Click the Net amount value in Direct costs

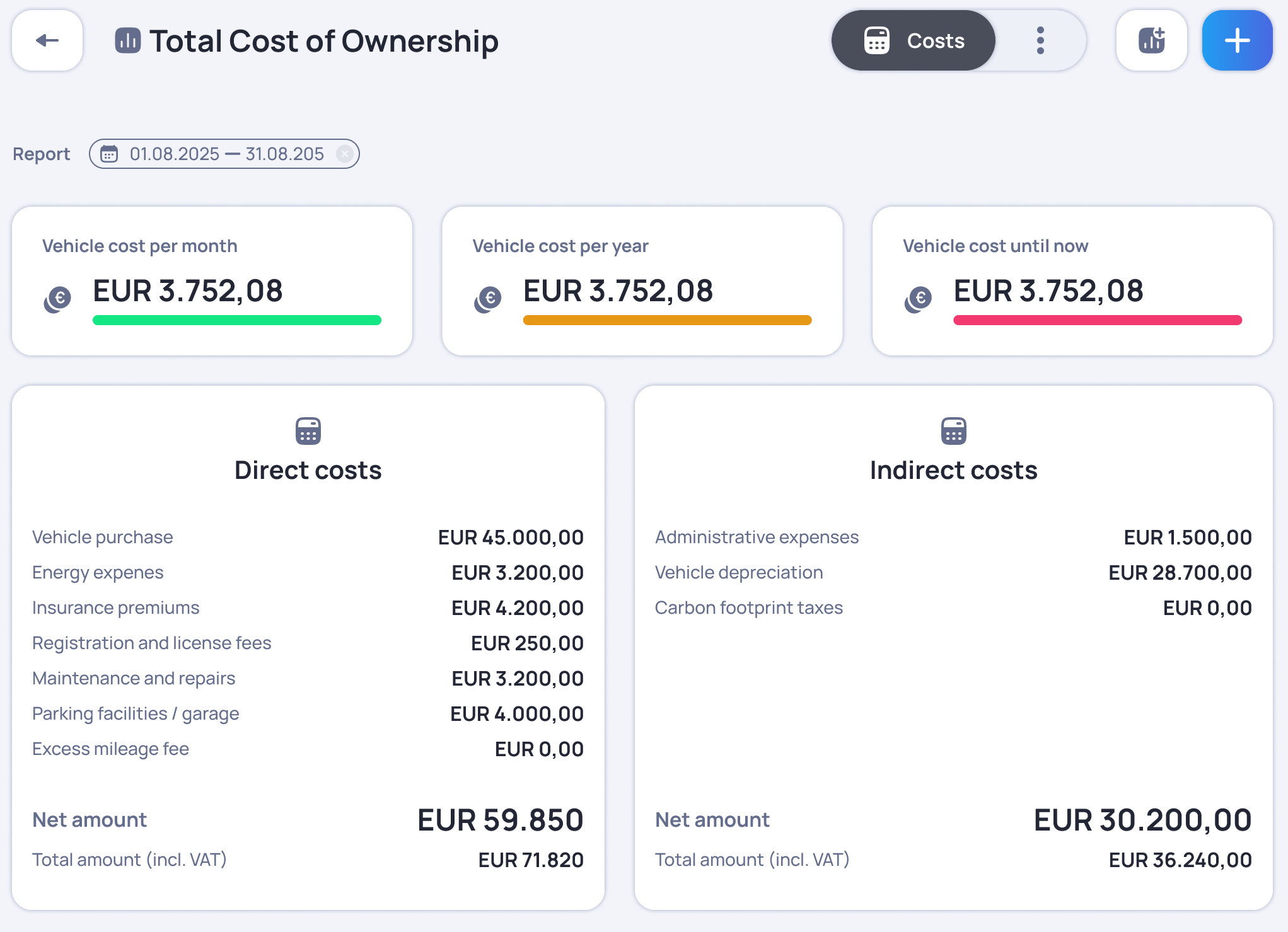pos(501,820)
